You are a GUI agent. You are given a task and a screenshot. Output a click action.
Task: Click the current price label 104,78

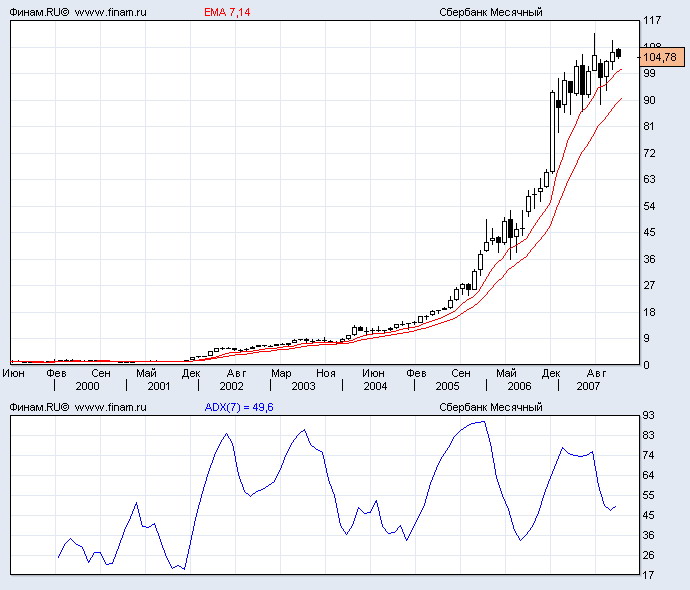point(661,59)
